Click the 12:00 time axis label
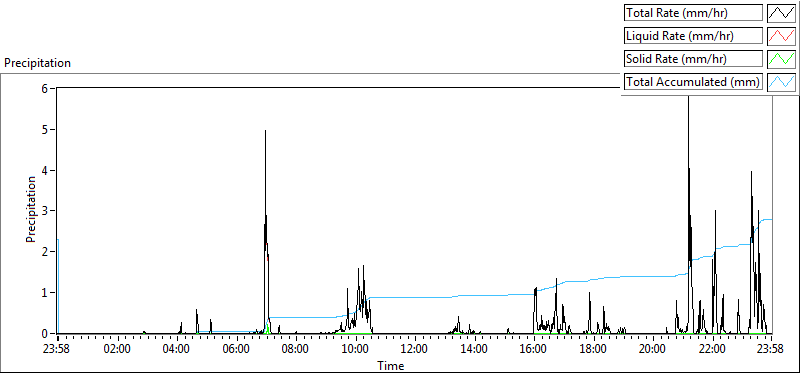 (x=414, y=350)
